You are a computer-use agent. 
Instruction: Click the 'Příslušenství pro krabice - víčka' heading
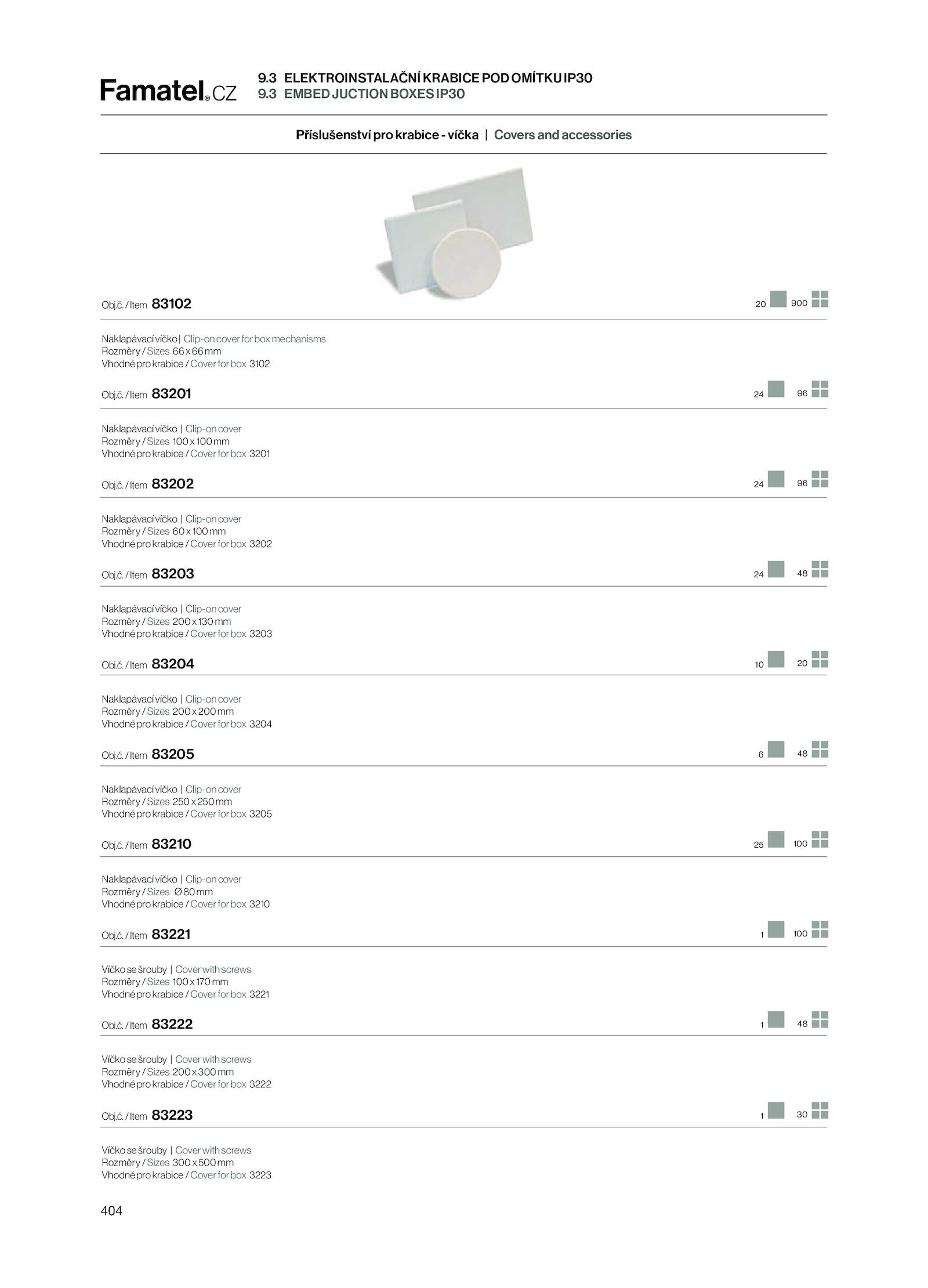387,135
